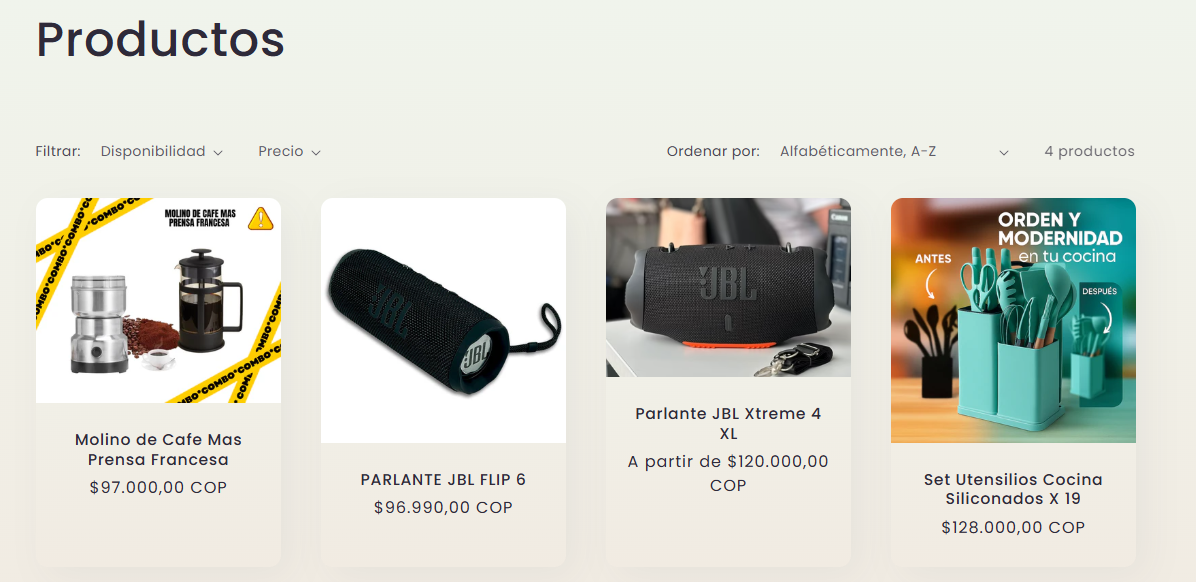
Task: Click the teal kitchen utensil set image
Action: [1013, 320]
